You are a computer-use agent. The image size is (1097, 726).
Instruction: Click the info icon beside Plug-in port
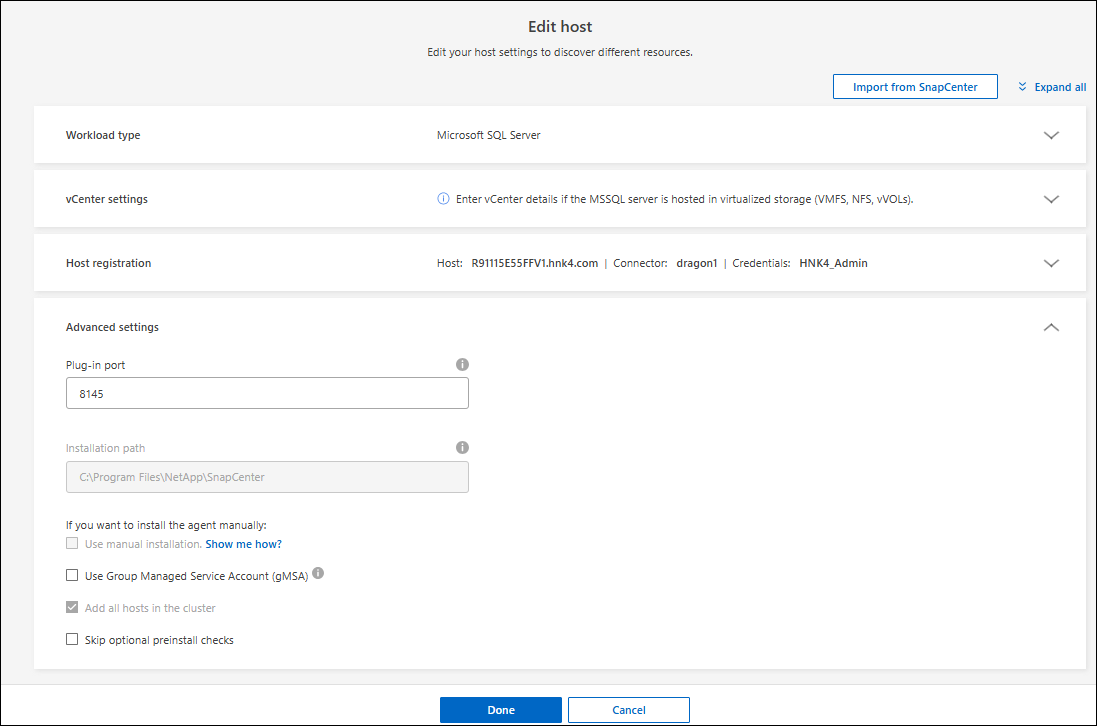click(462, 365)
